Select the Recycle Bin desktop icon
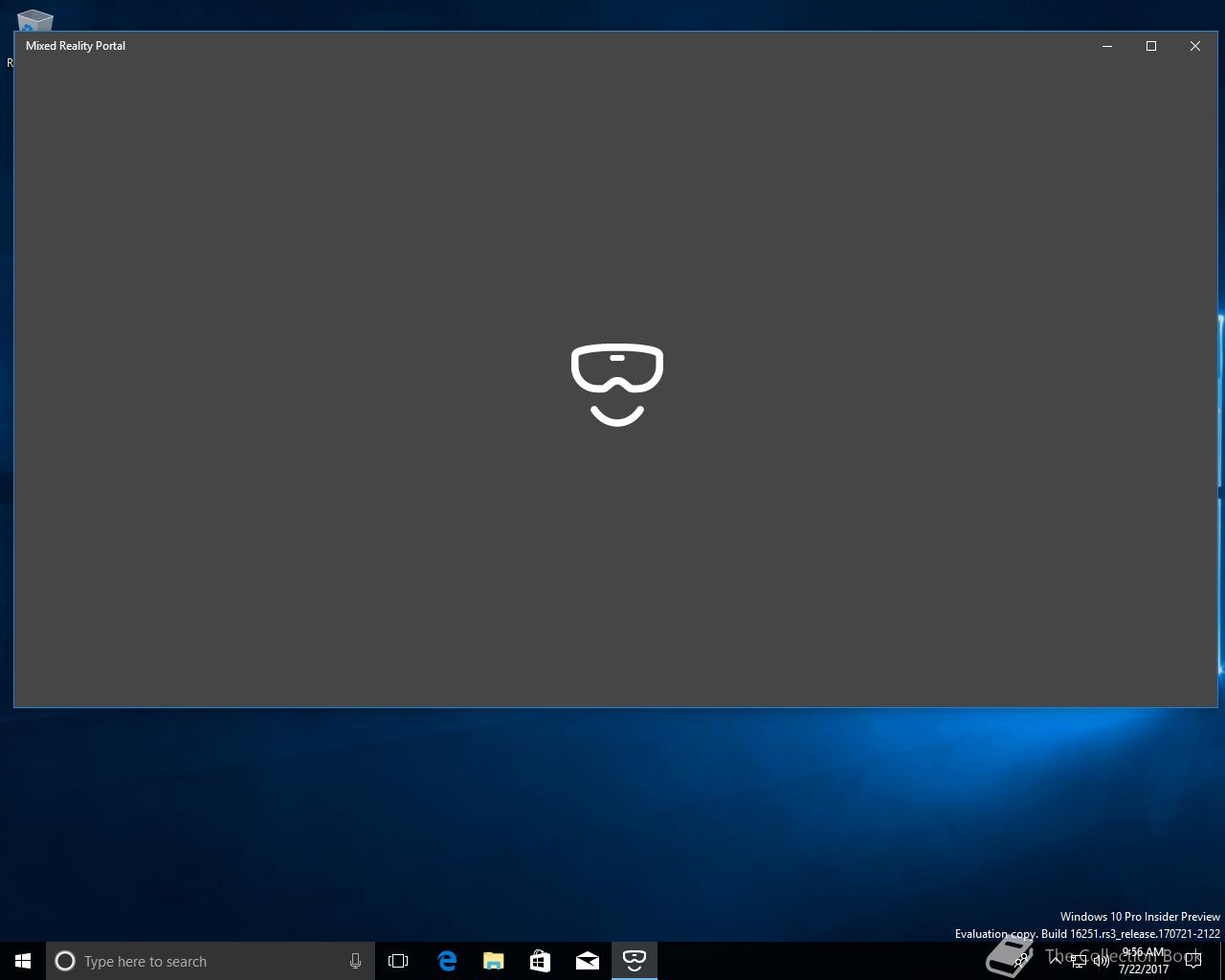 (x=34, y=21)
